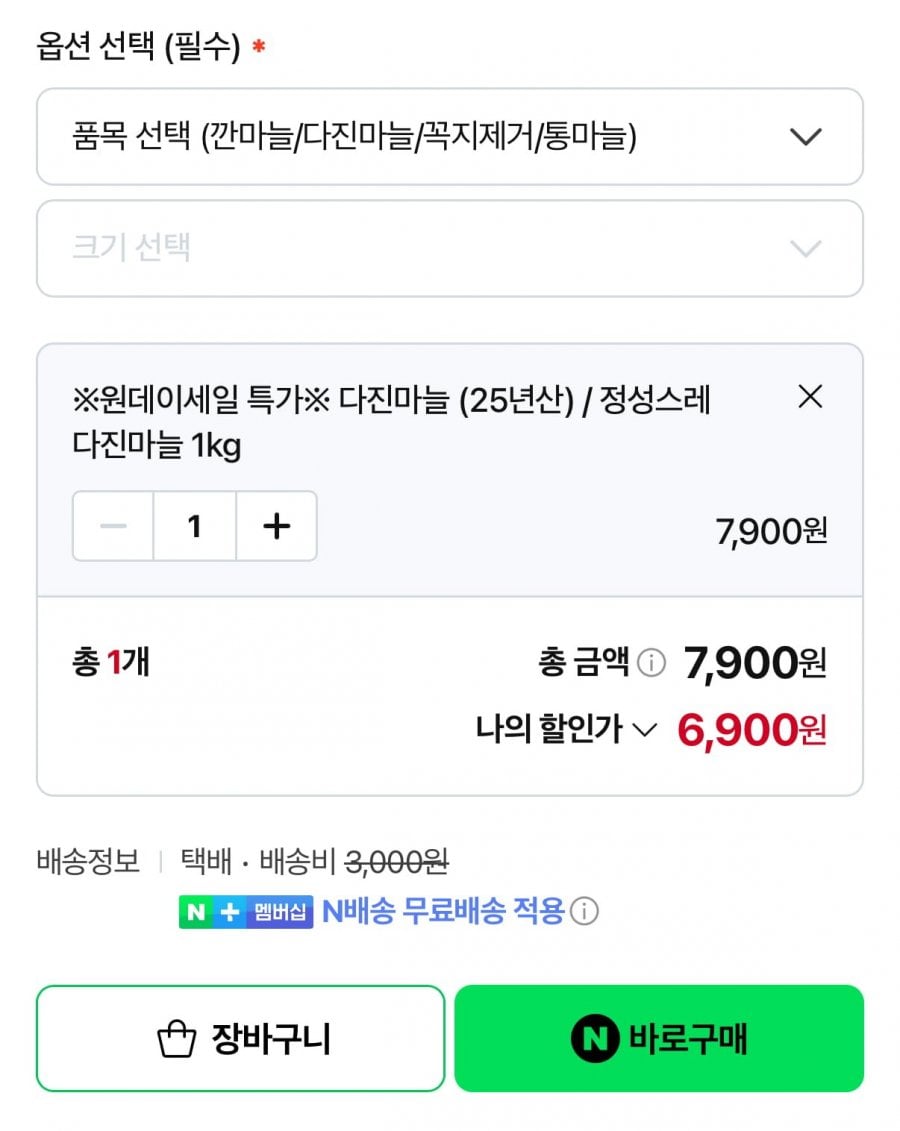Increase quantity with the plus button
The image size is (900, 1131).
(276, 526)
